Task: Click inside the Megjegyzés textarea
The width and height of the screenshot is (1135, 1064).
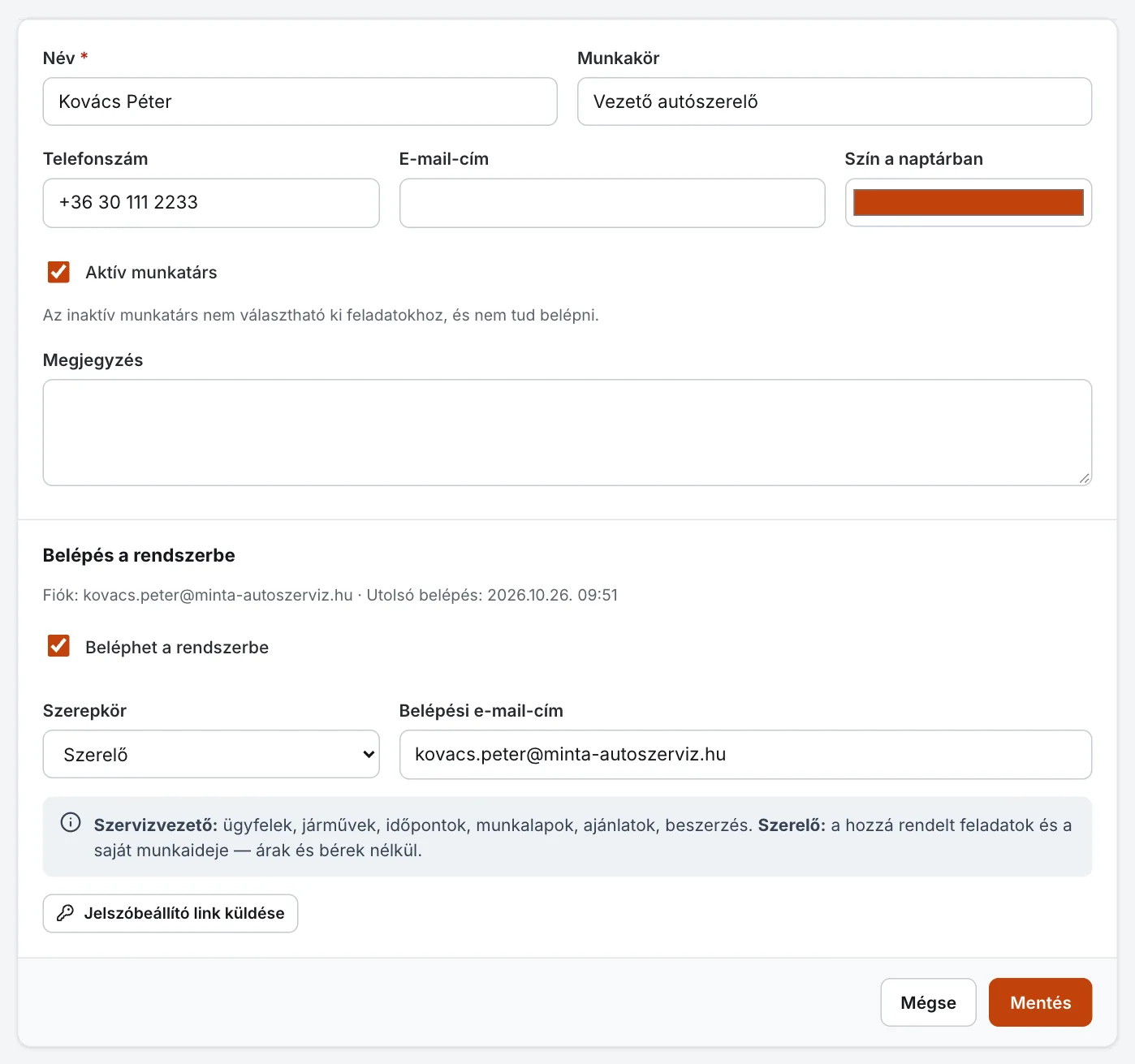Action: pos(567,433)
